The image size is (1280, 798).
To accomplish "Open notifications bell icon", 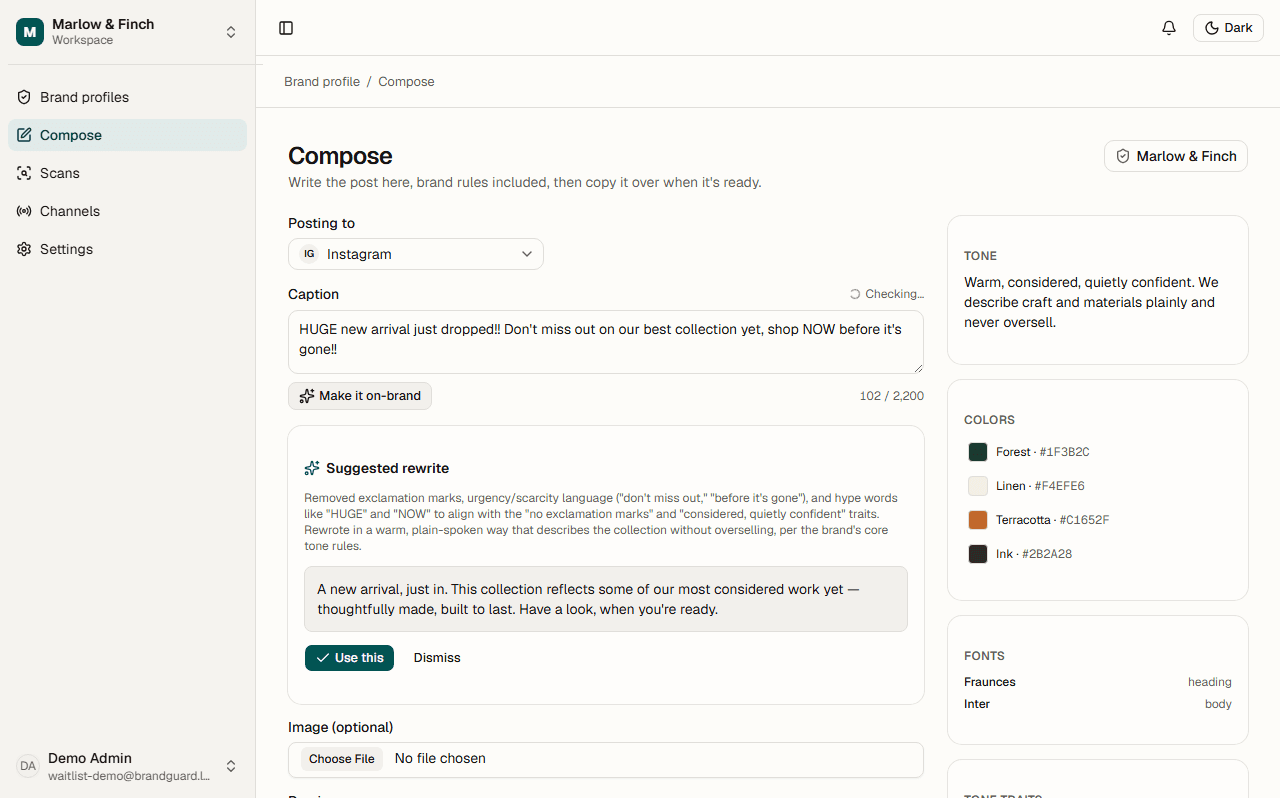I will (x=1169, y=28).
